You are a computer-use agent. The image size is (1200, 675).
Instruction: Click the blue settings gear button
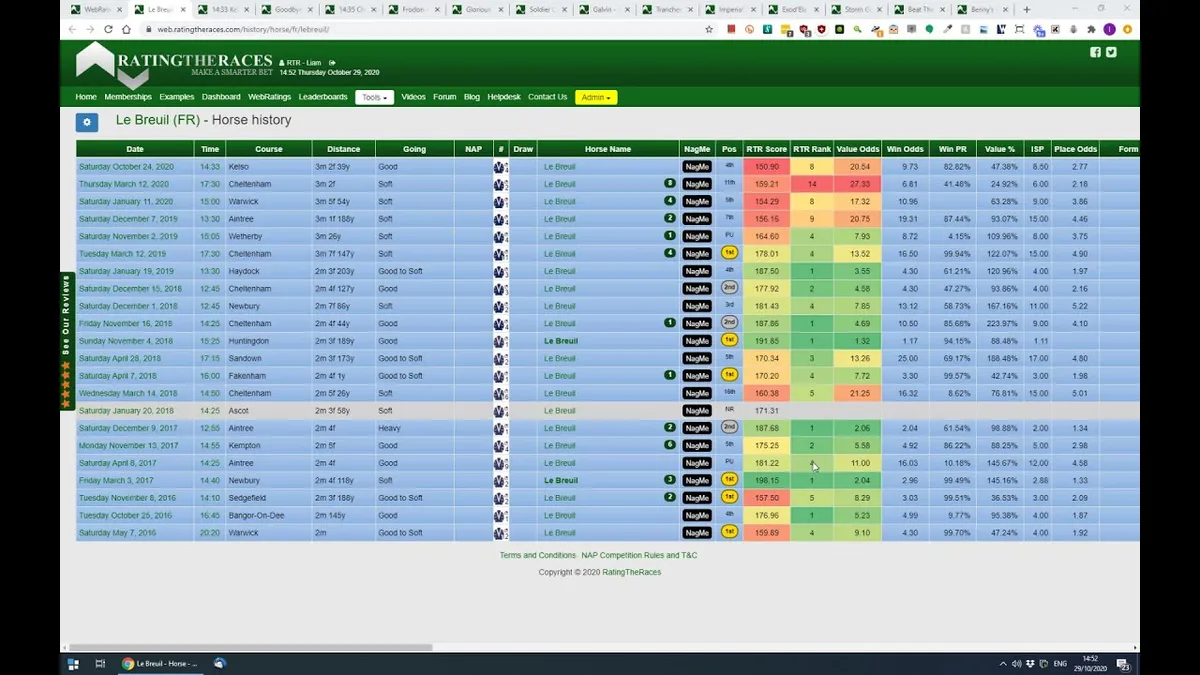coord(87,122)
